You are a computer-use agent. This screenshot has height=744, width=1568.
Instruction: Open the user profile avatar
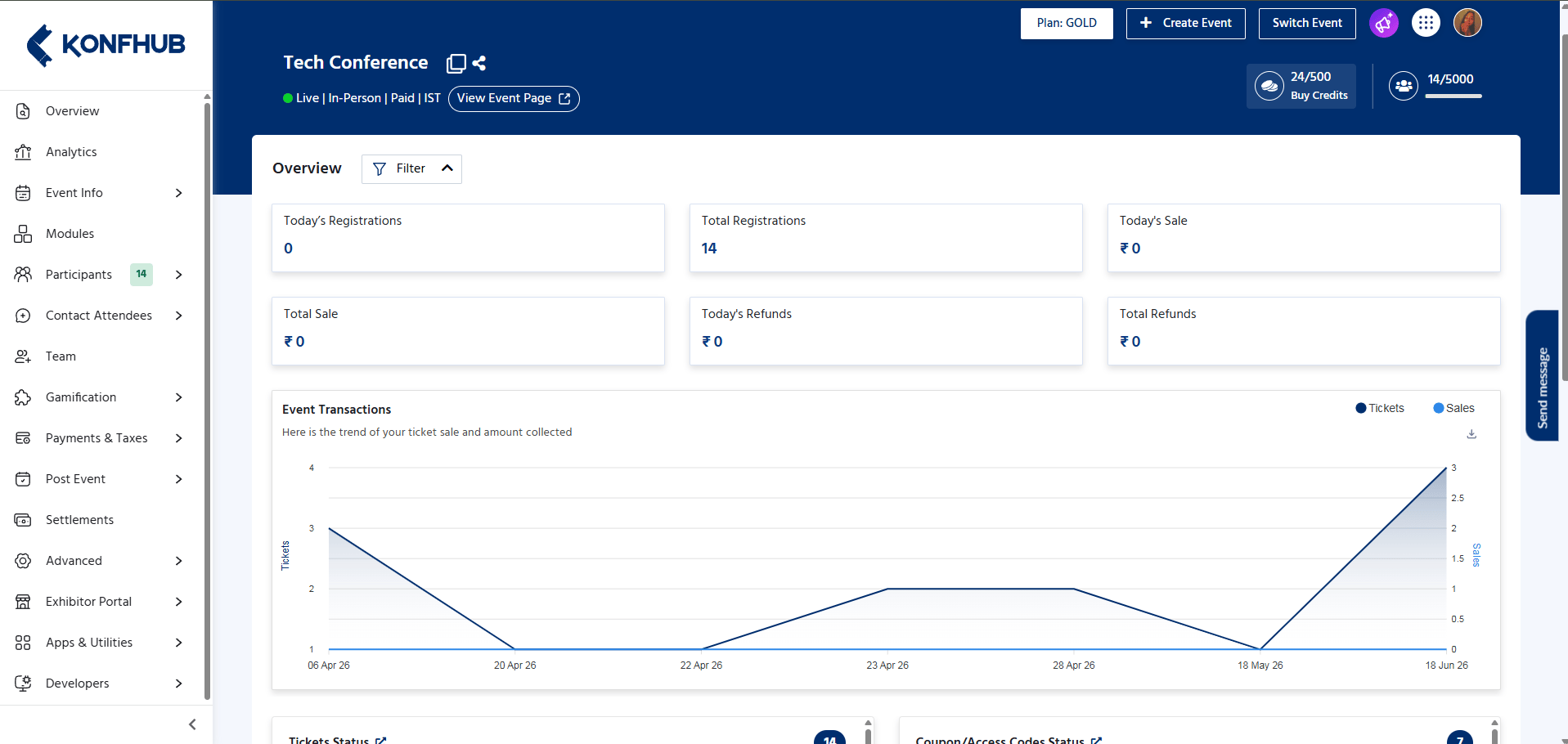[x=1467, y=23]
